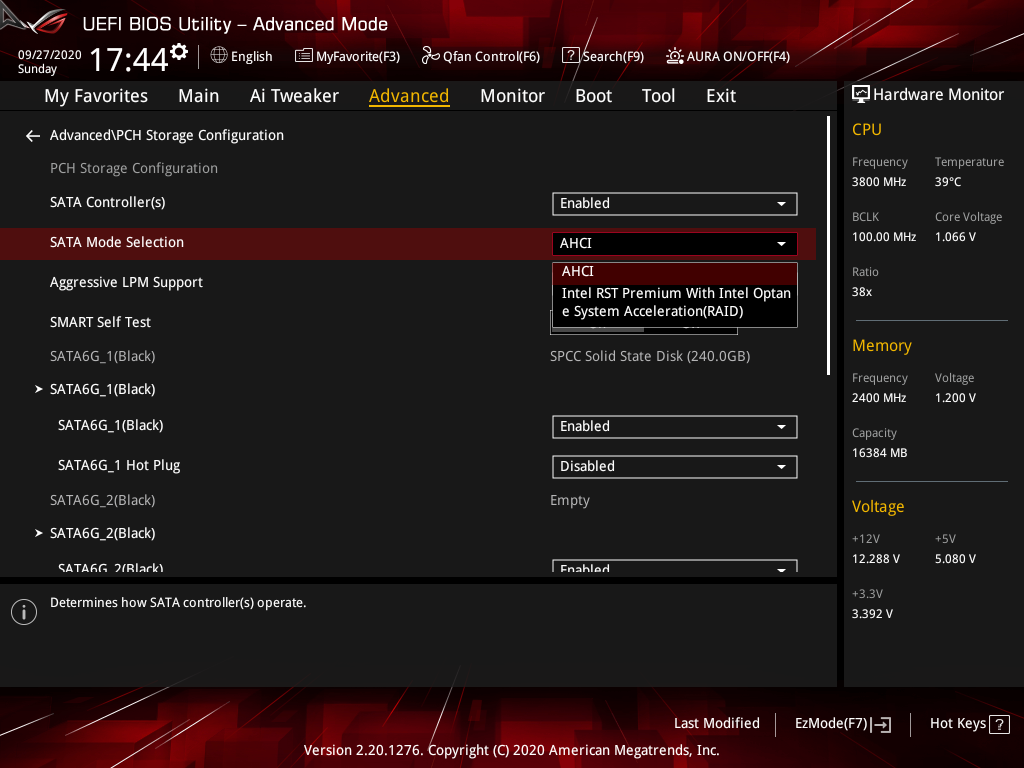Click the +3.3V value 3.392 V
Viewport: 1024px width, 768px height.
pyautogui.click(x=872, y=615)
